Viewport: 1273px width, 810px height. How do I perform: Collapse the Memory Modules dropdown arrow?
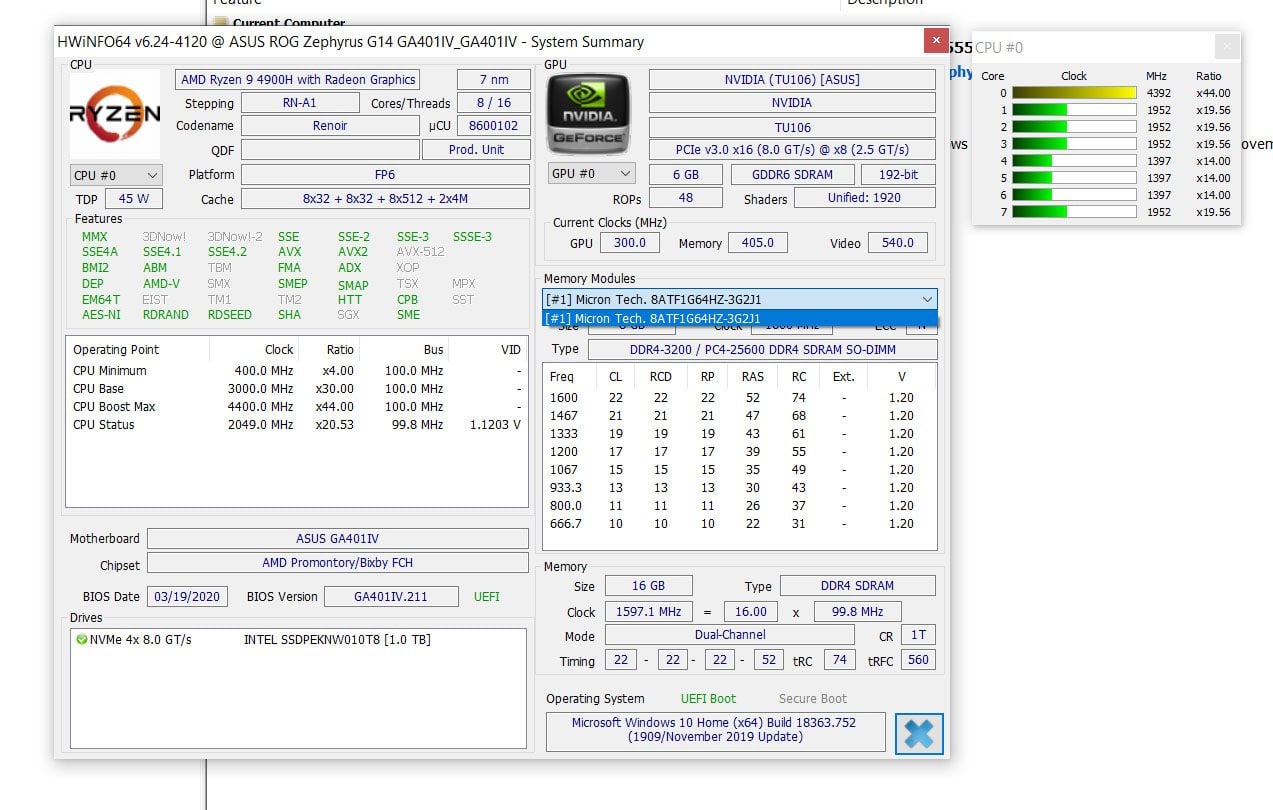[926, 299]
